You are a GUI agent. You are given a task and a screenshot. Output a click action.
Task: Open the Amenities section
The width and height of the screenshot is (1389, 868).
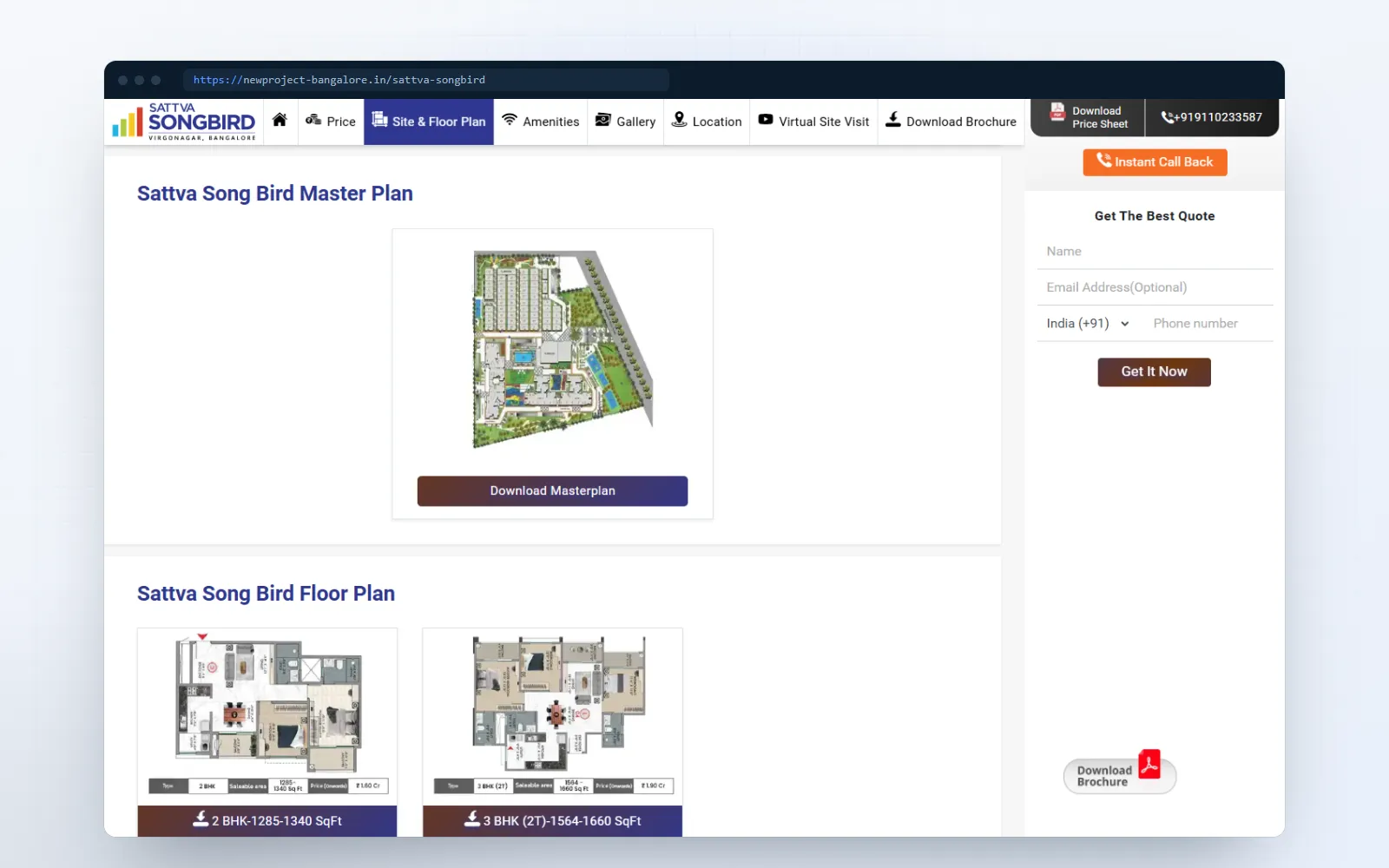[540, 122]
